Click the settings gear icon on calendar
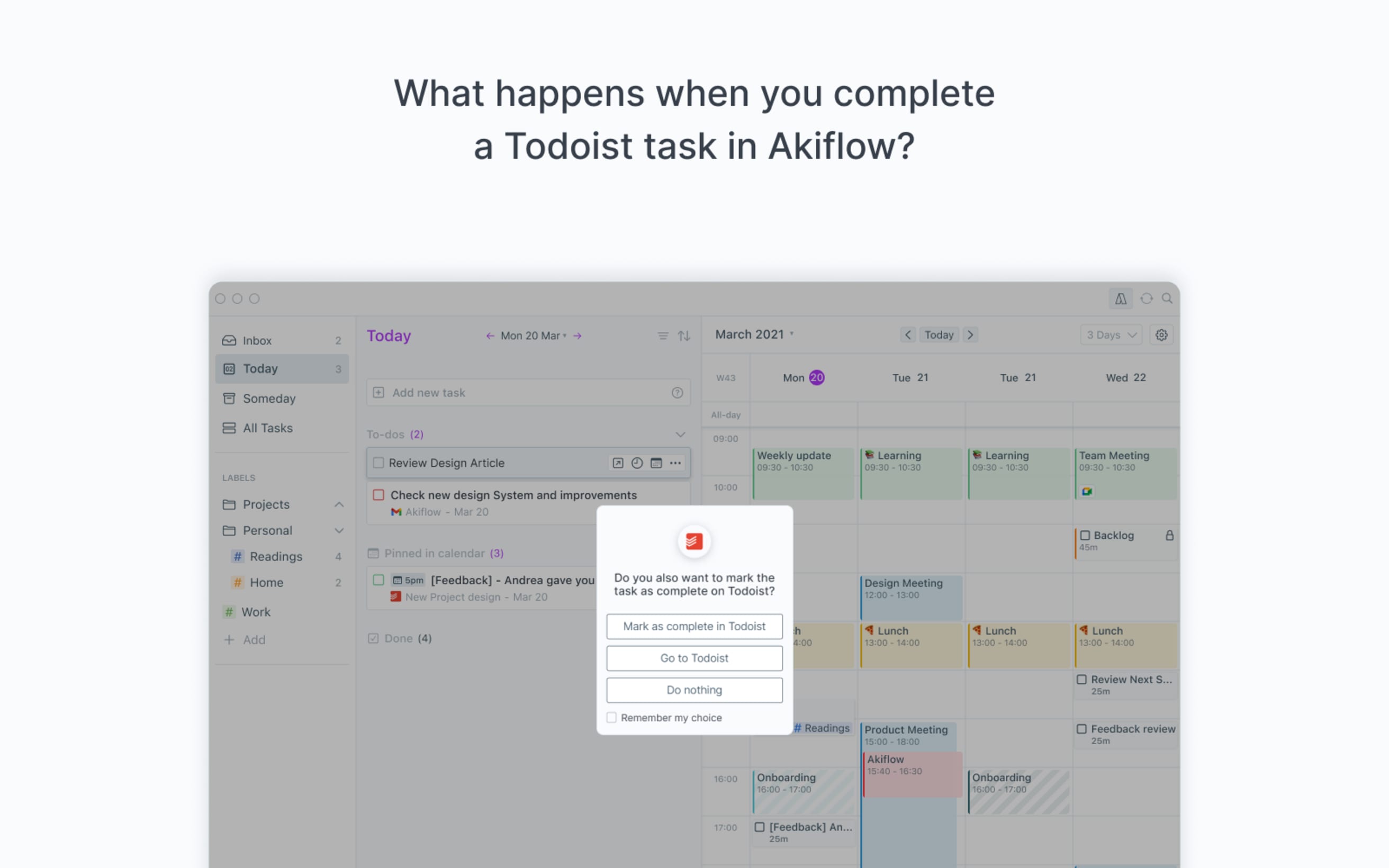The width and height of the screenshot is (1389, 868). pyautogui.click(x=1162, y=334)
